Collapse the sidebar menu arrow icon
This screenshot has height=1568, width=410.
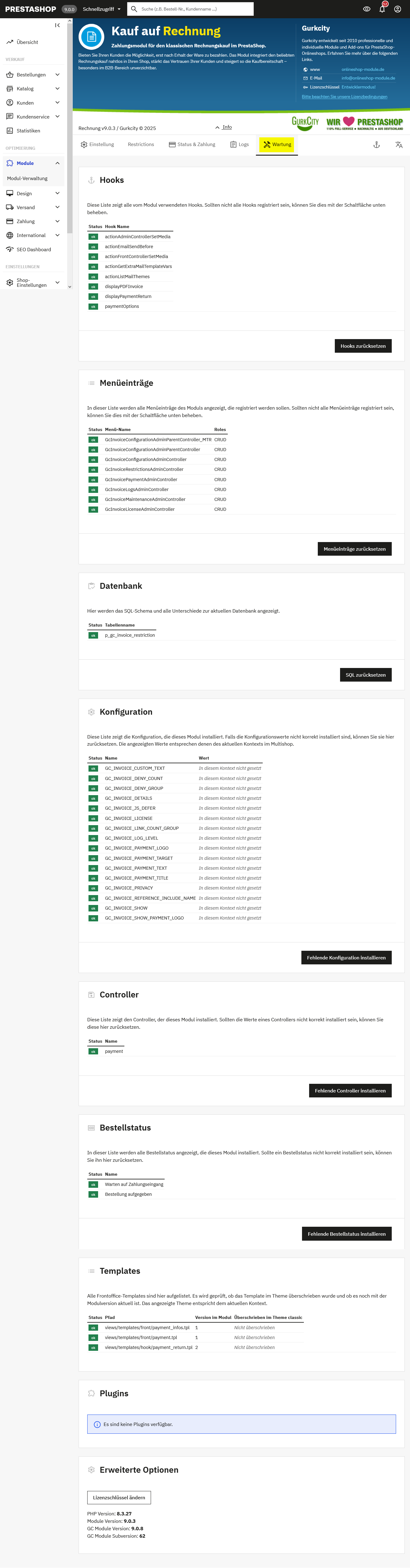click(57, 25)
